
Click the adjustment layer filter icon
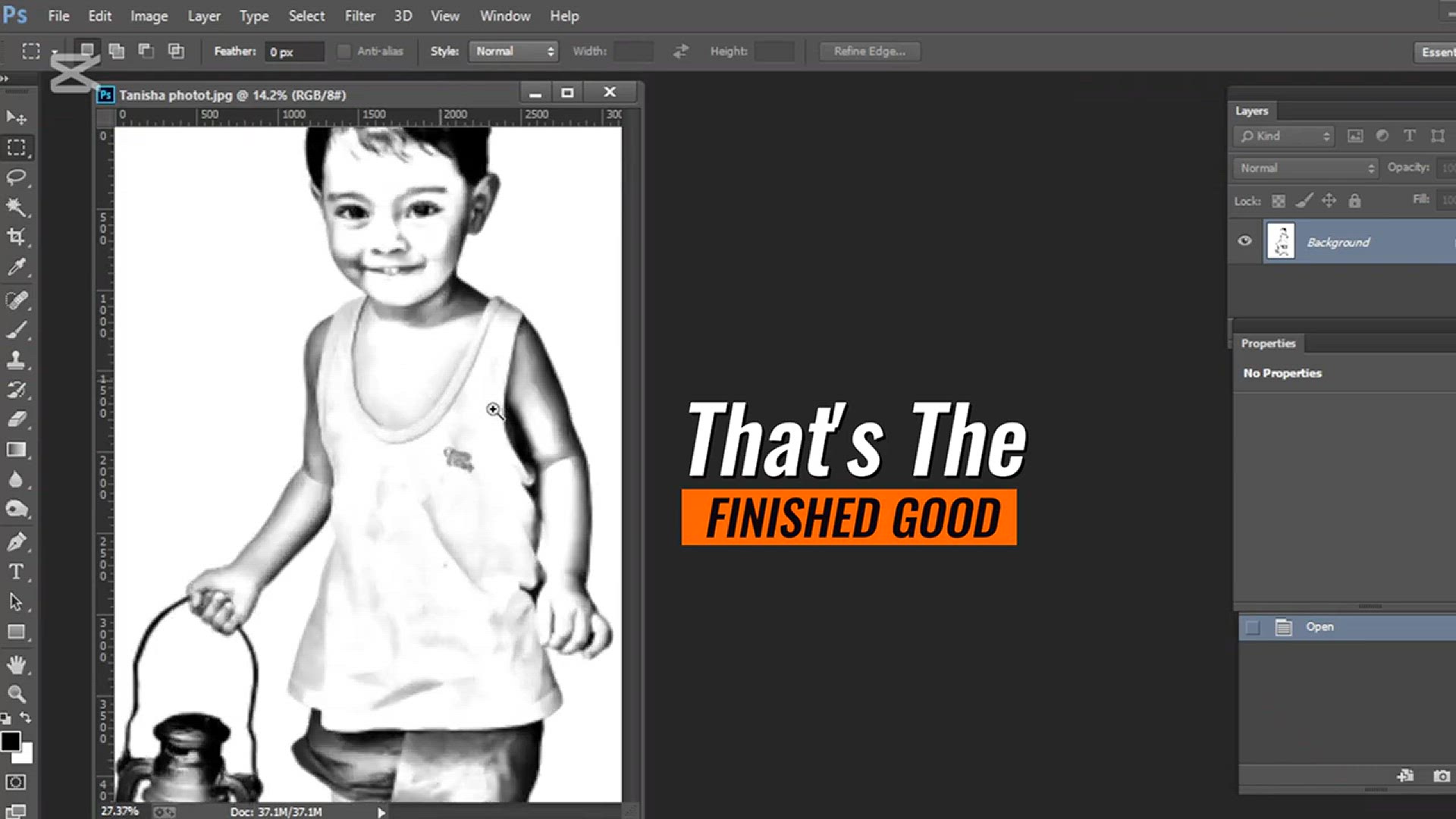(x=1382, y=136)
